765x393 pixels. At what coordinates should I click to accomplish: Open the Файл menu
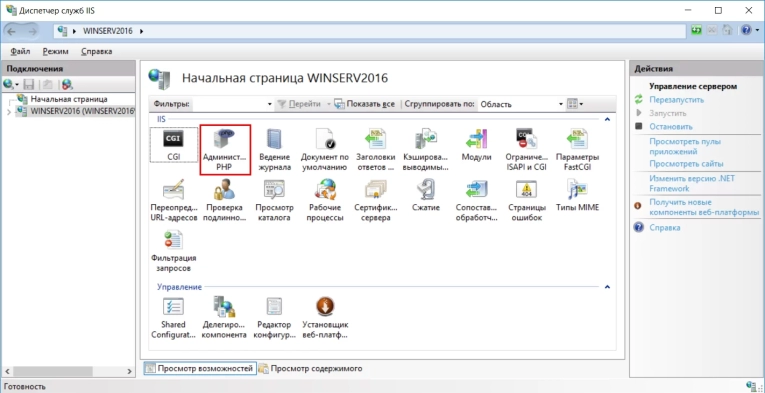(20, 51)
